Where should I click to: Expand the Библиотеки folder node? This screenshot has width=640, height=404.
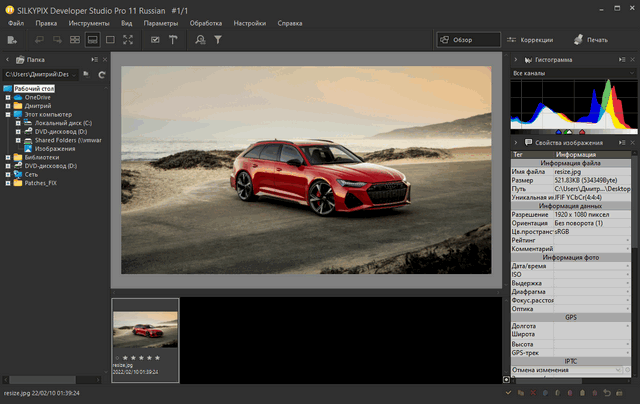tap(8, 157)
